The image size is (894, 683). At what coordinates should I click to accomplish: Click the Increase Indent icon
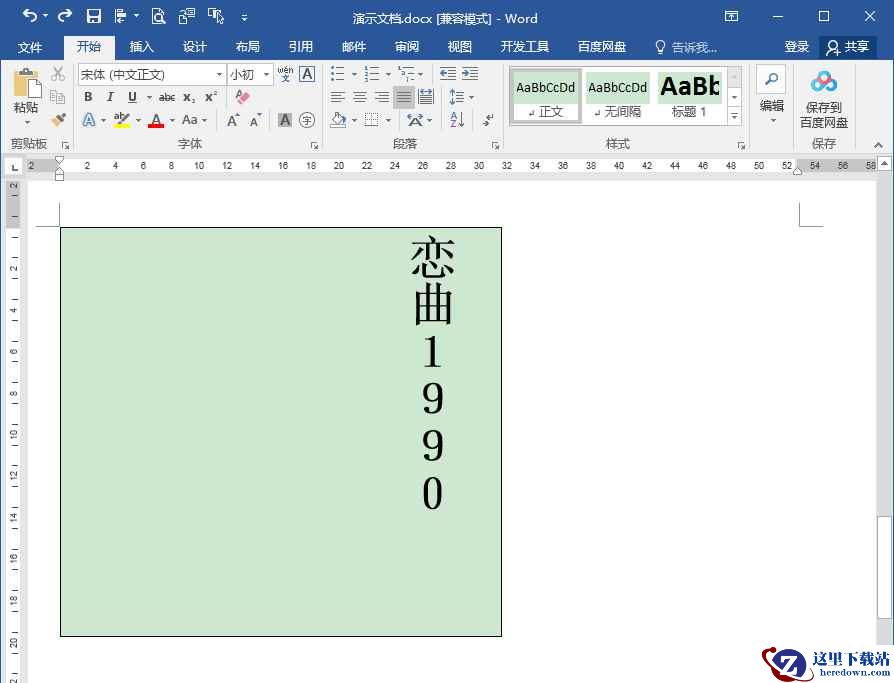pos(470,74)
